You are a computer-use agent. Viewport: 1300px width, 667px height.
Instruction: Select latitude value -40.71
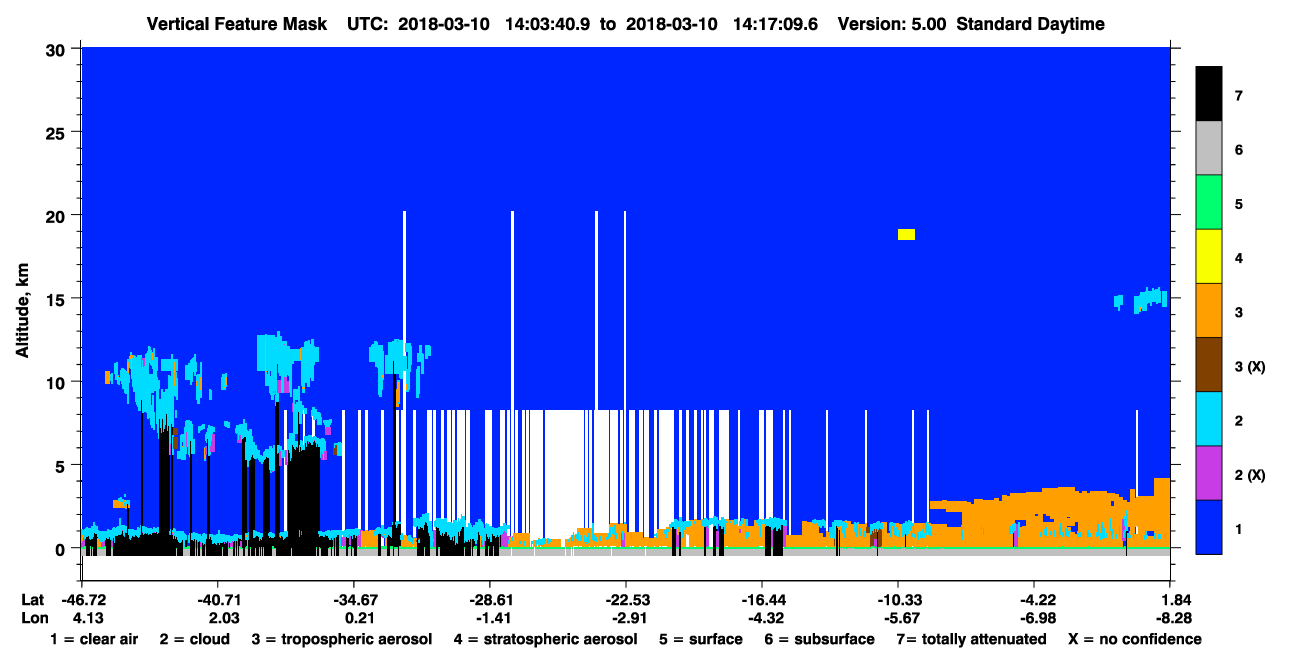pos(217,600)
